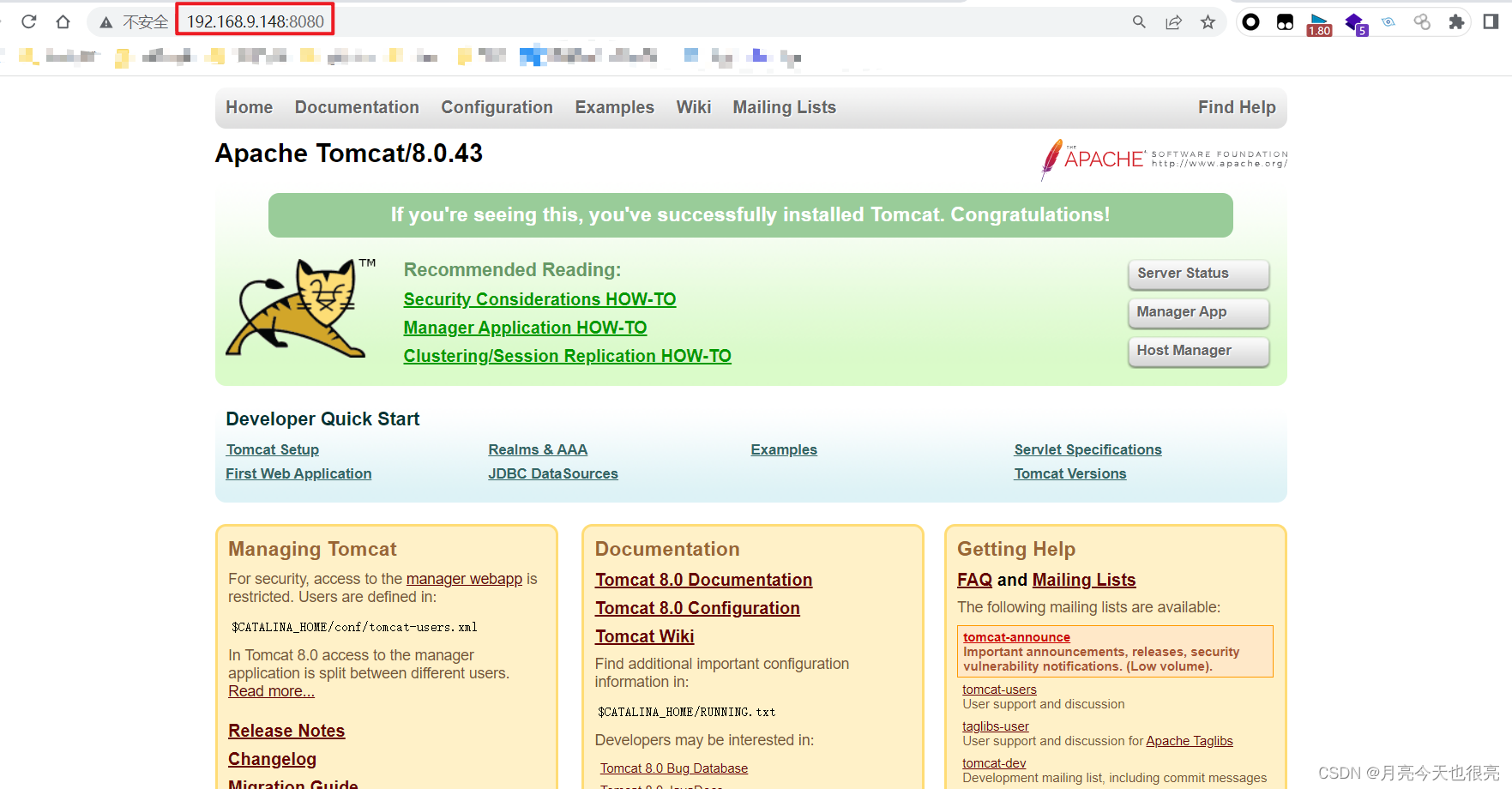Screen dimensions: 1512x789
Task: Click the Server Status button
Action: (x=1198, y=274)
